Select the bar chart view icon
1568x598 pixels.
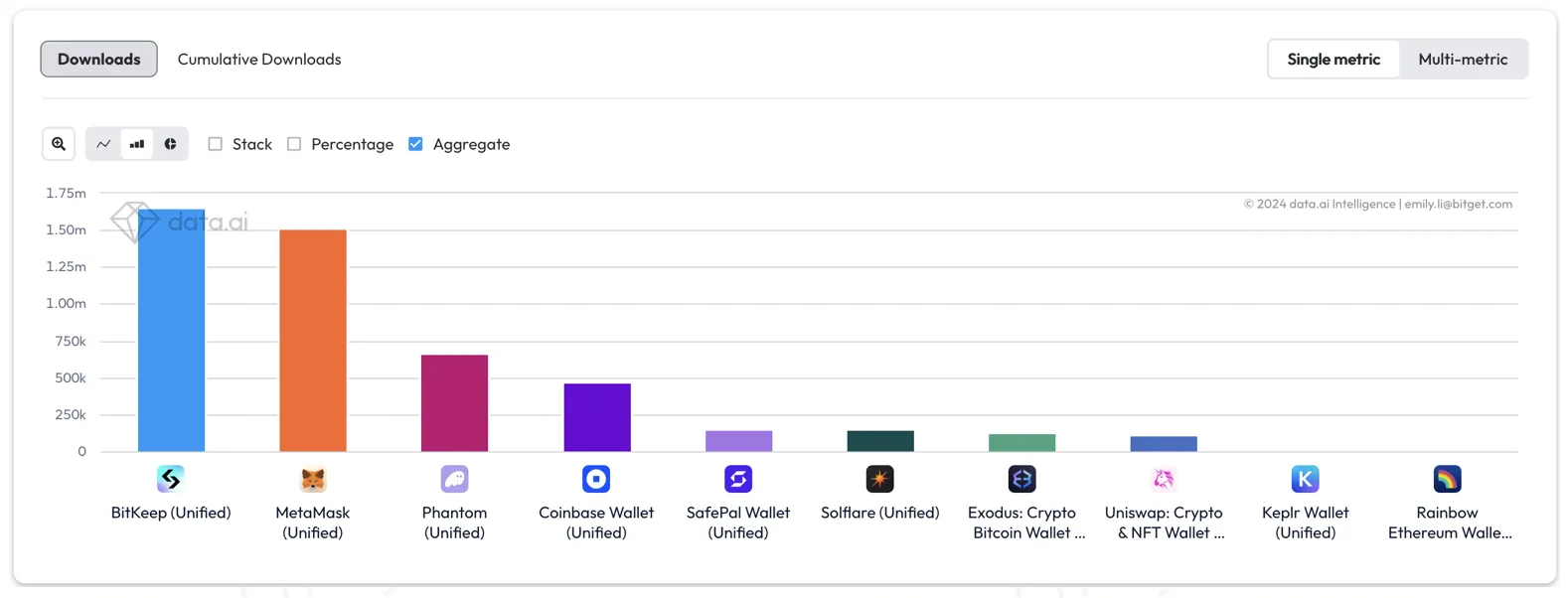click(136, 144)
